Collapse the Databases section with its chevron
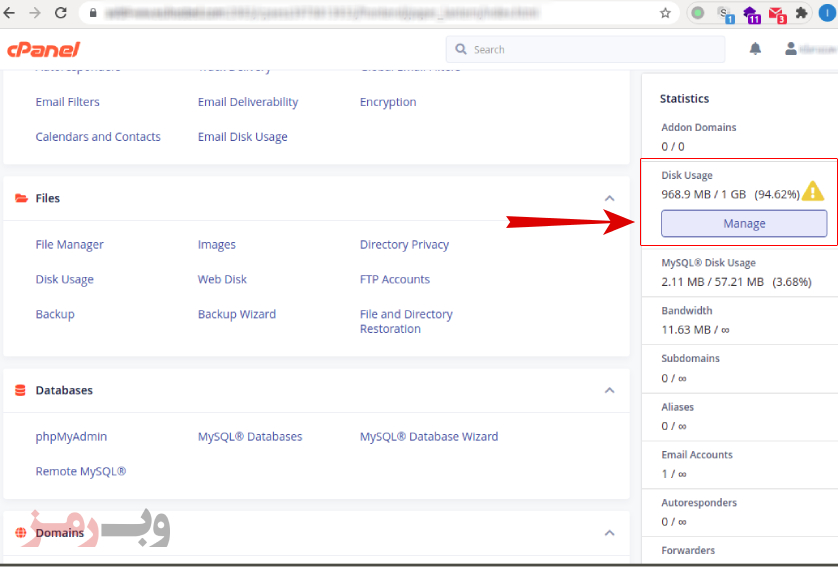Image resolution: width=838 pixels, height=567 pixels. pos(609,390)
